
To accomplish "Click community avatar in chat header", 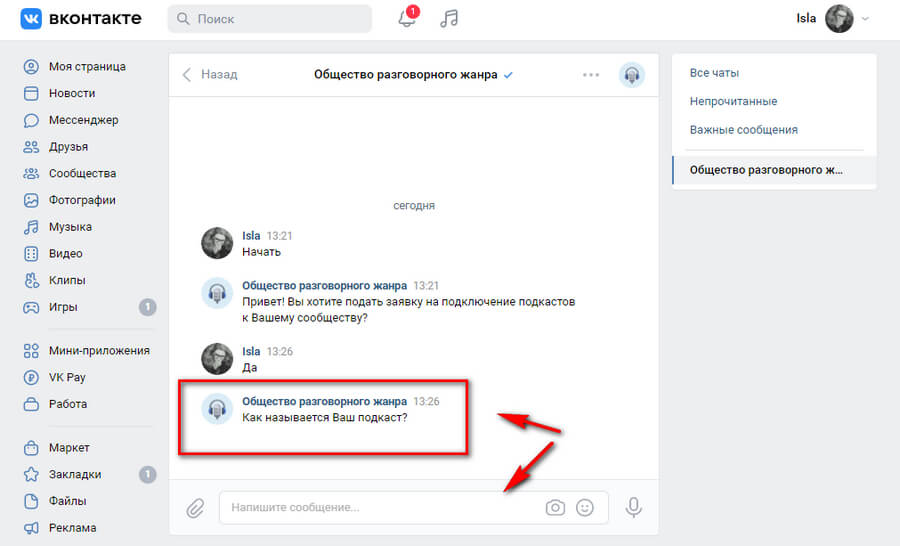I will pyautogui.click(x=631, y=75).
